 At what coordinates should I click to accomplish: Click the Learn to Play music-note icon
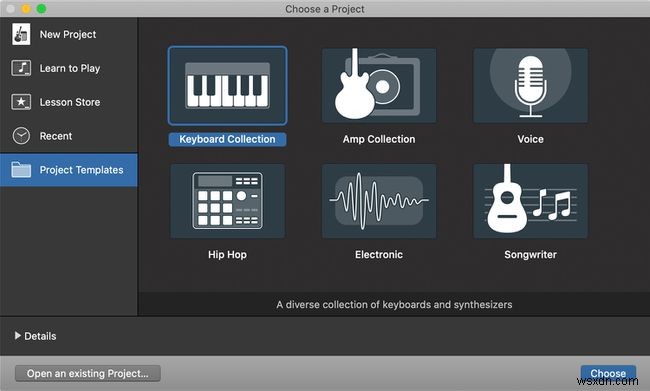(21, 68)
